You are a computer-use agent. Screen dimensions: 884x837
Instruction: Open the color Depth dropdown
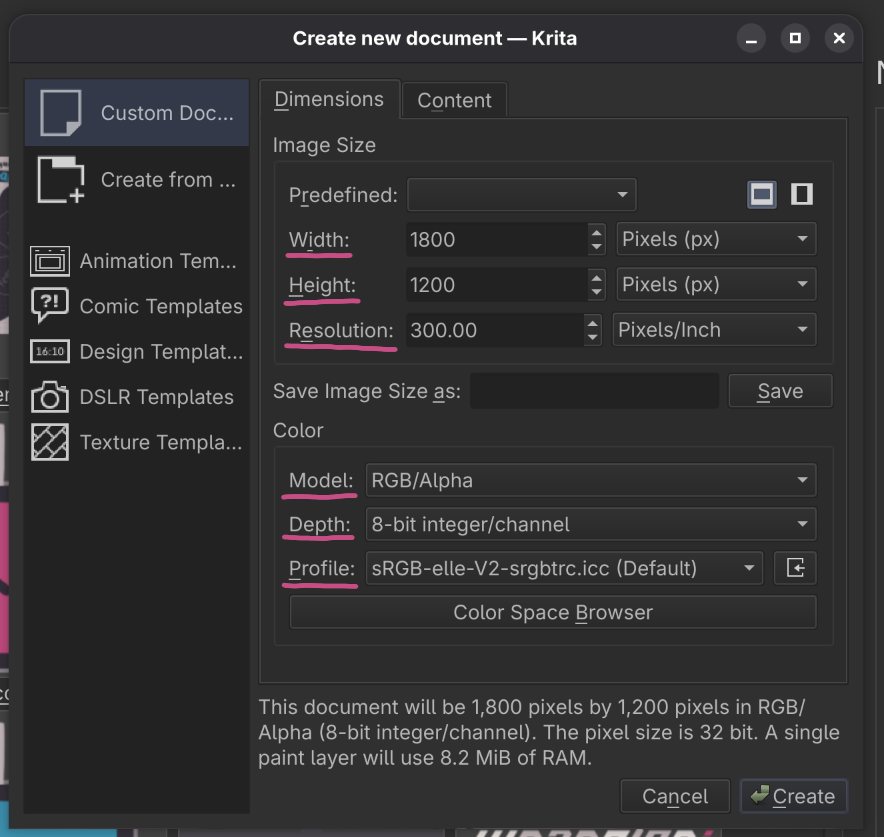pyautogui.click(x=591, y=524)
